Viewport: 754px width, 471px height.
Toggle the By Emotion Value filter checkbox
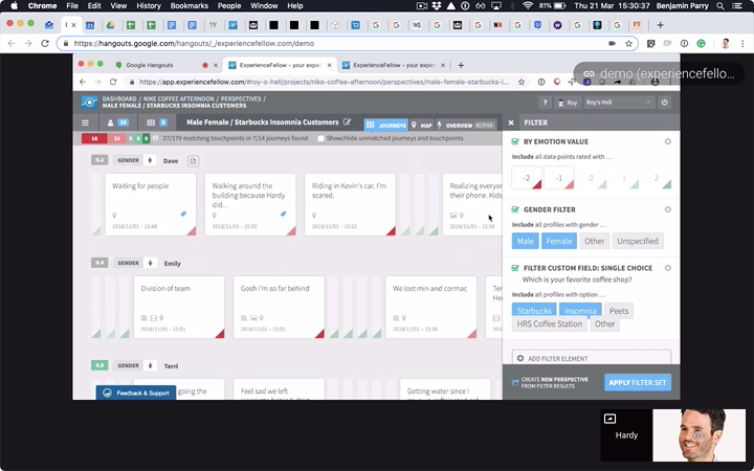coord(515,141)
